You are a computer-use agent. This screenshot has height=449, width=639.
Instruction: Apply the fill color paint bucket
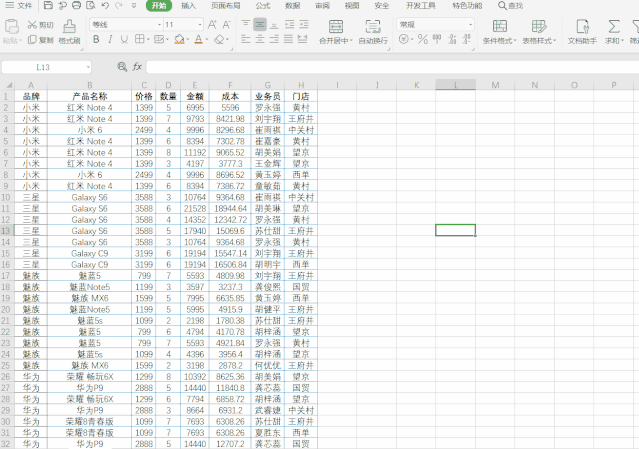pyautogui.click(x=179, y=40)
